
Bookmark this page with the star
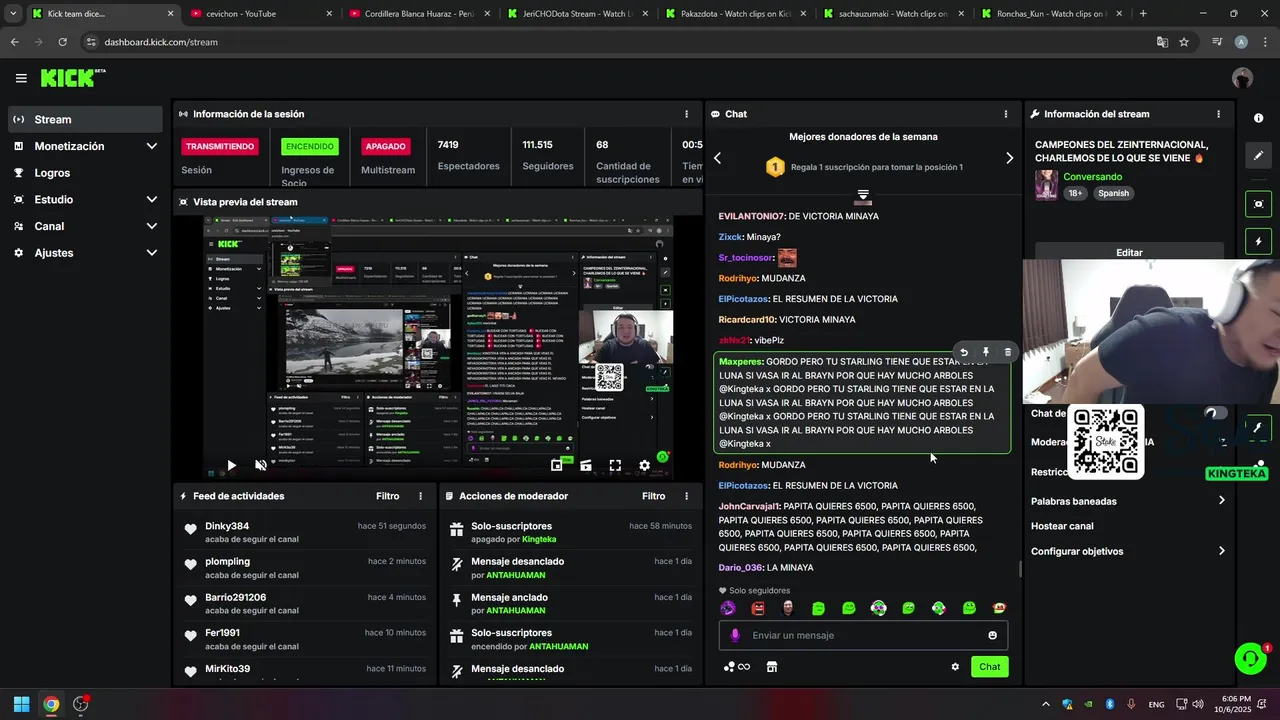1184,42
